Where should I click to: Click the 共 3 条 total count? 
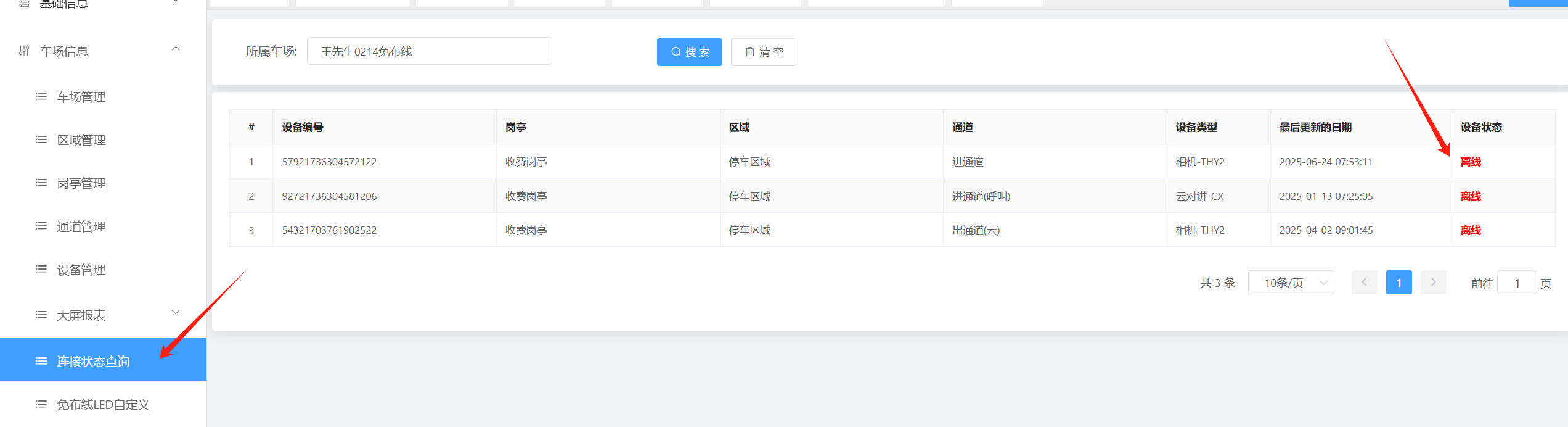point(1218,283)
